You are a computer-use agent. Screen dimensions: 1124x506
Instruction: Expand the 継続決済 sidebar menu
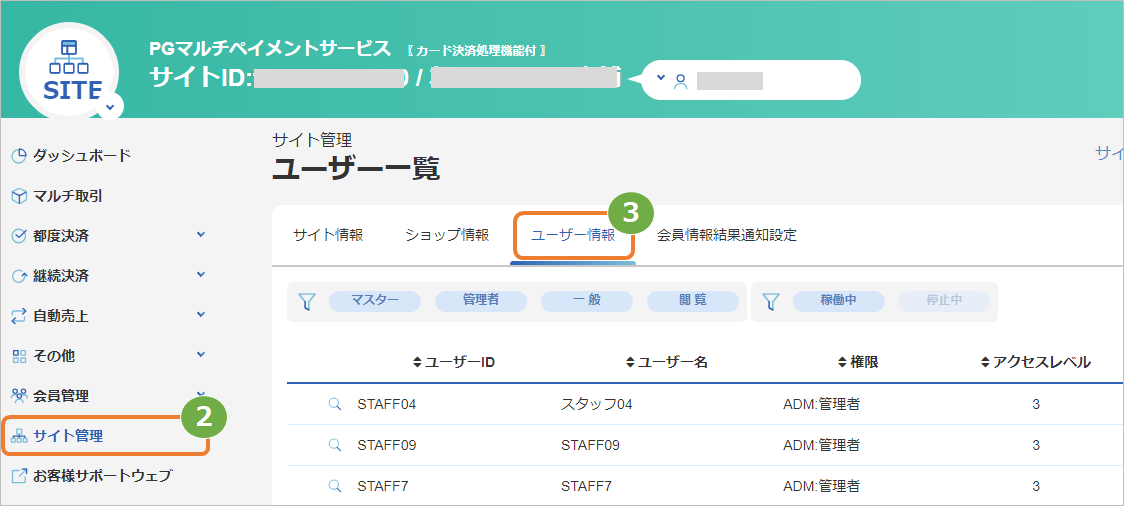click(110, 276)
